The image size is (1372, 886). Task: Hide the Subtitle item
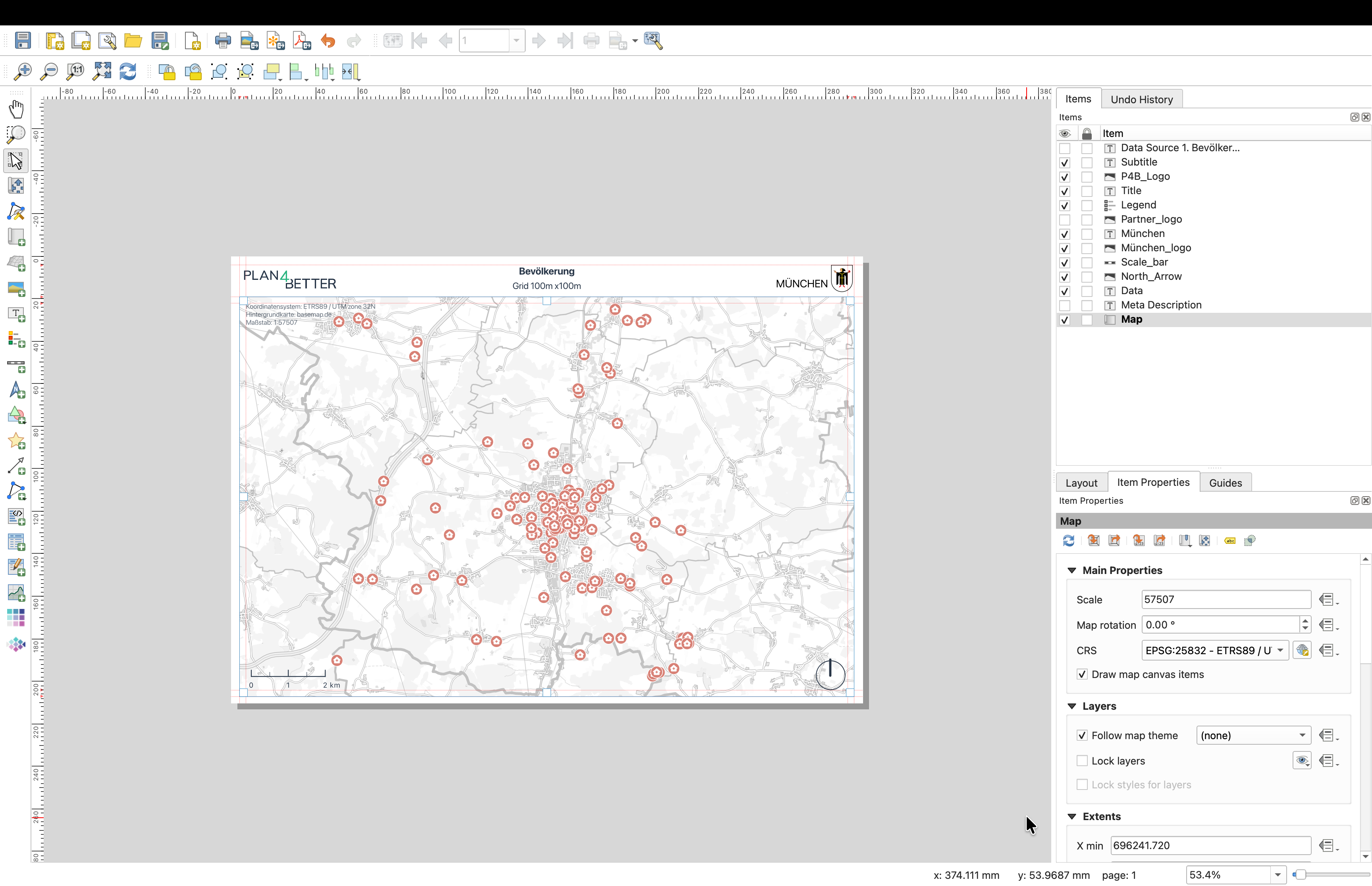[x=1065, y=163]
